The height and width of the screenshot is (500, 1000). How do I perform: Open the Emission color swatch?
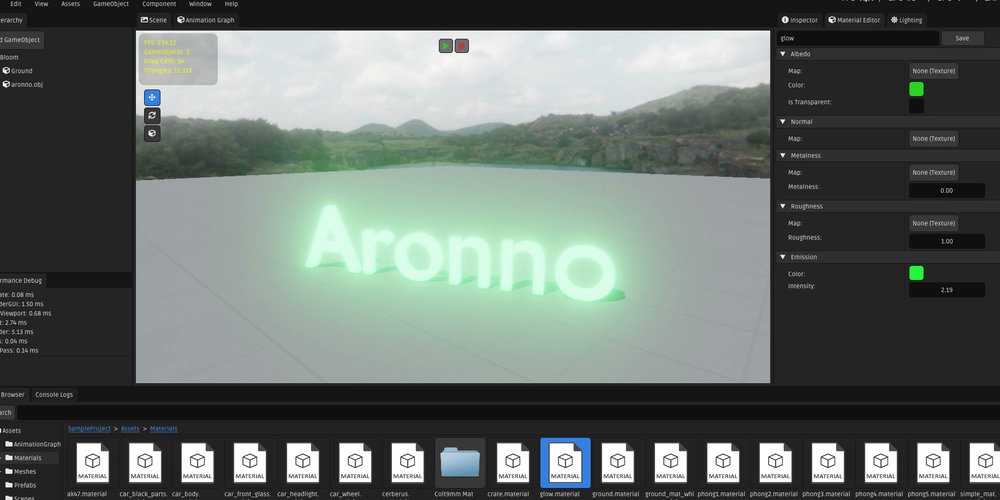pyautogui.click(x=916, y=273)
